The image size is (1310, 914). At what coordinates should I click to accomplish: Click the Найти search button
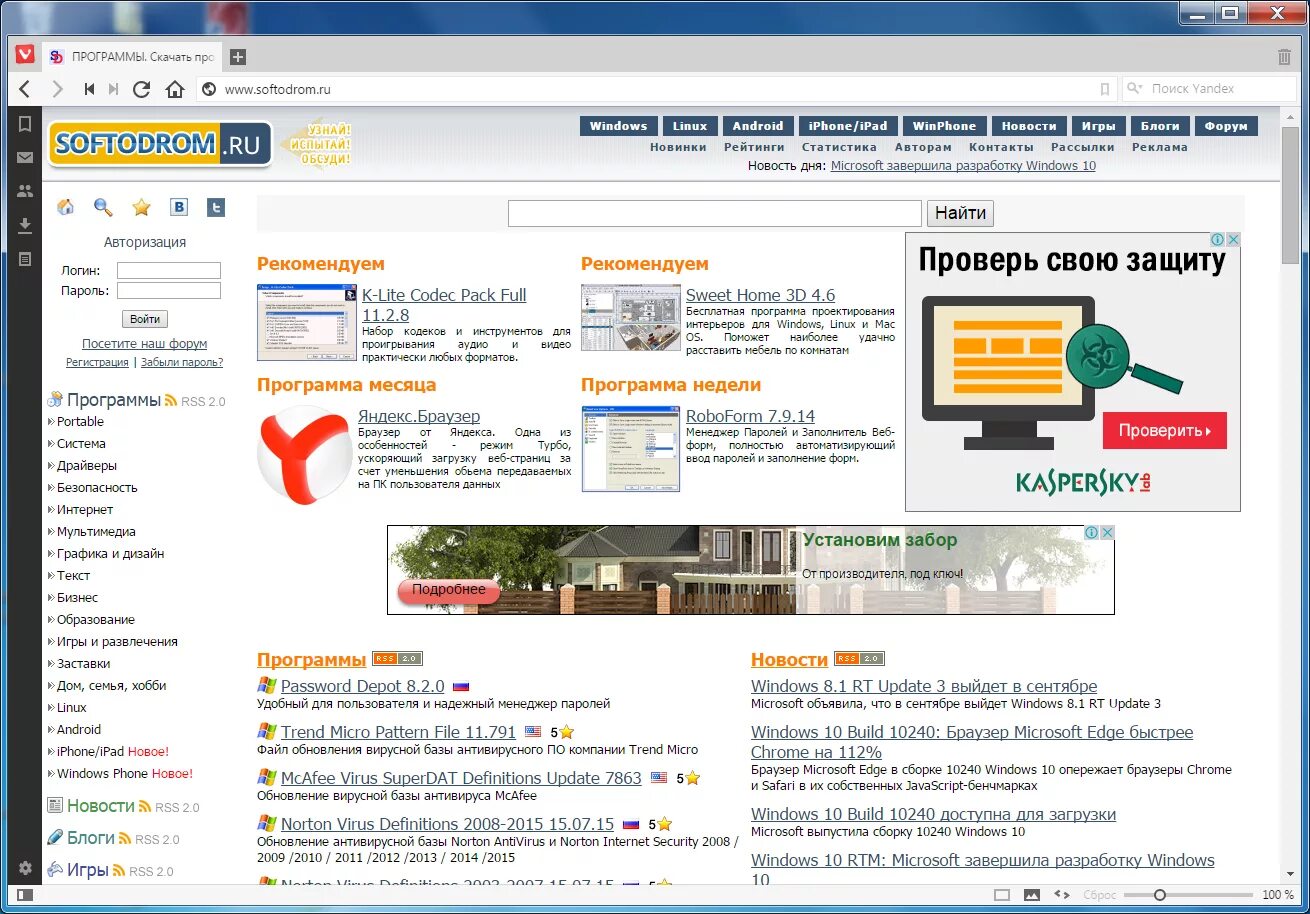(x=961, y=213)
